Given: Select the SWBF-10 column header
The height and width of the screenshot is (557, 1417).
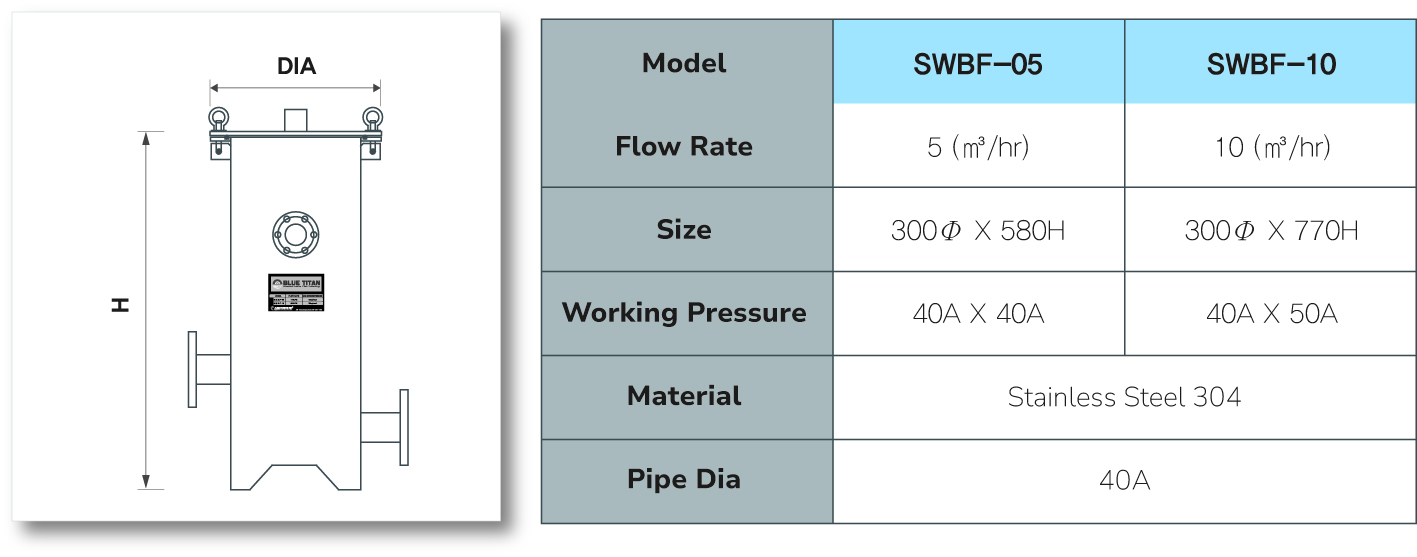Looking at the screenshot, I should tap(1271, 61).
